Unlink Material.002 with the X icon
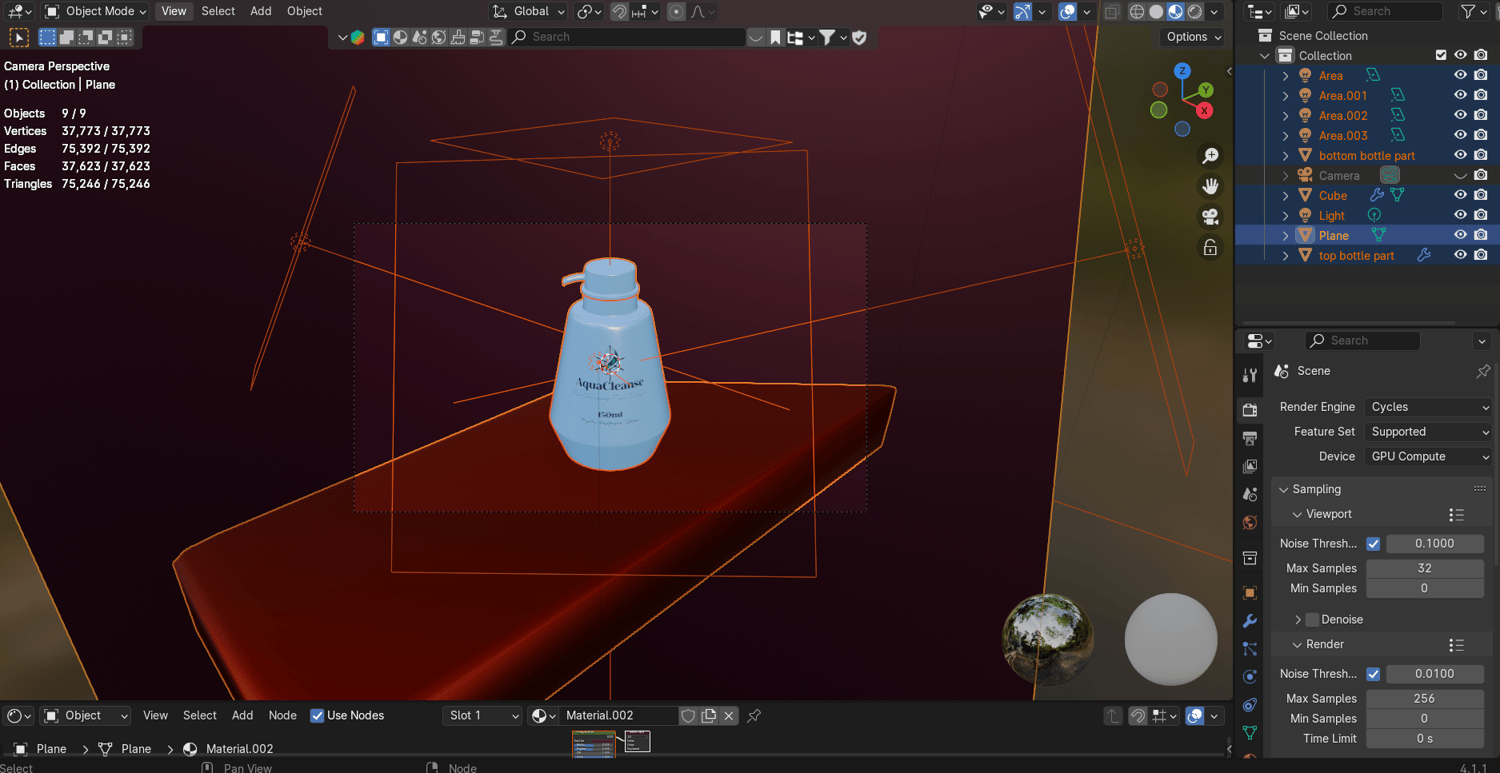 pyautogui.click(x=729, y=716)
